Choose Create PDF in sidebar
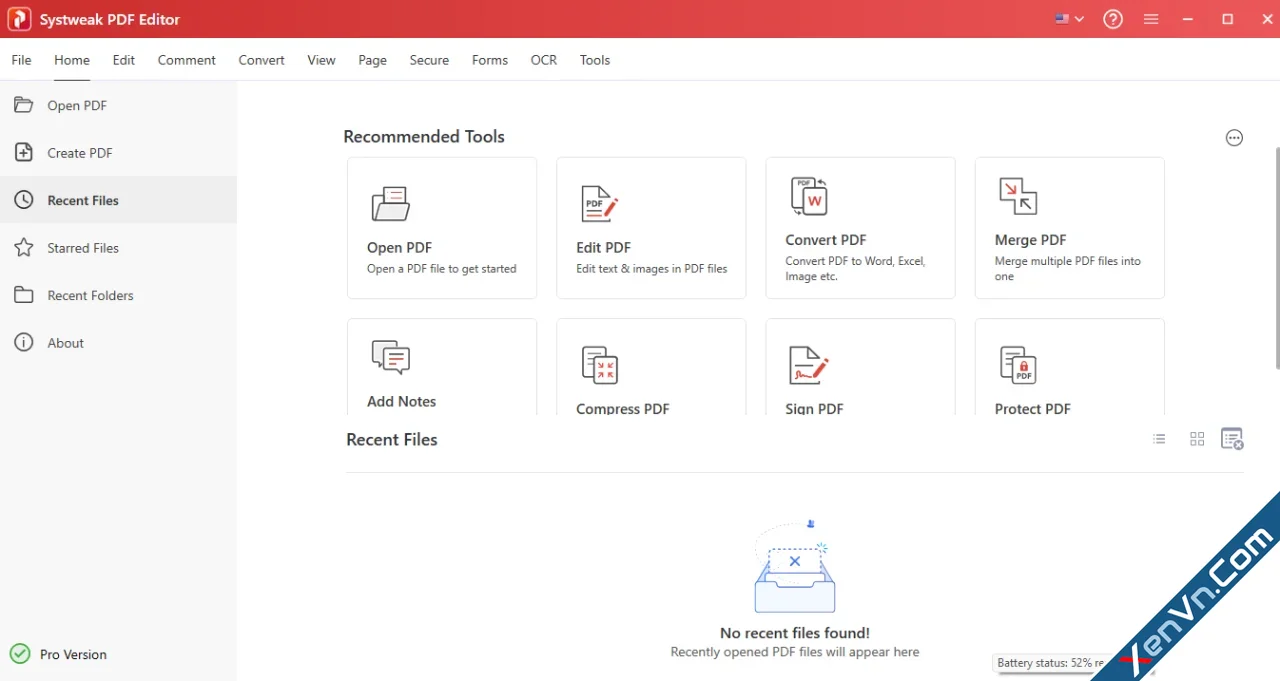 pos(80,153)
